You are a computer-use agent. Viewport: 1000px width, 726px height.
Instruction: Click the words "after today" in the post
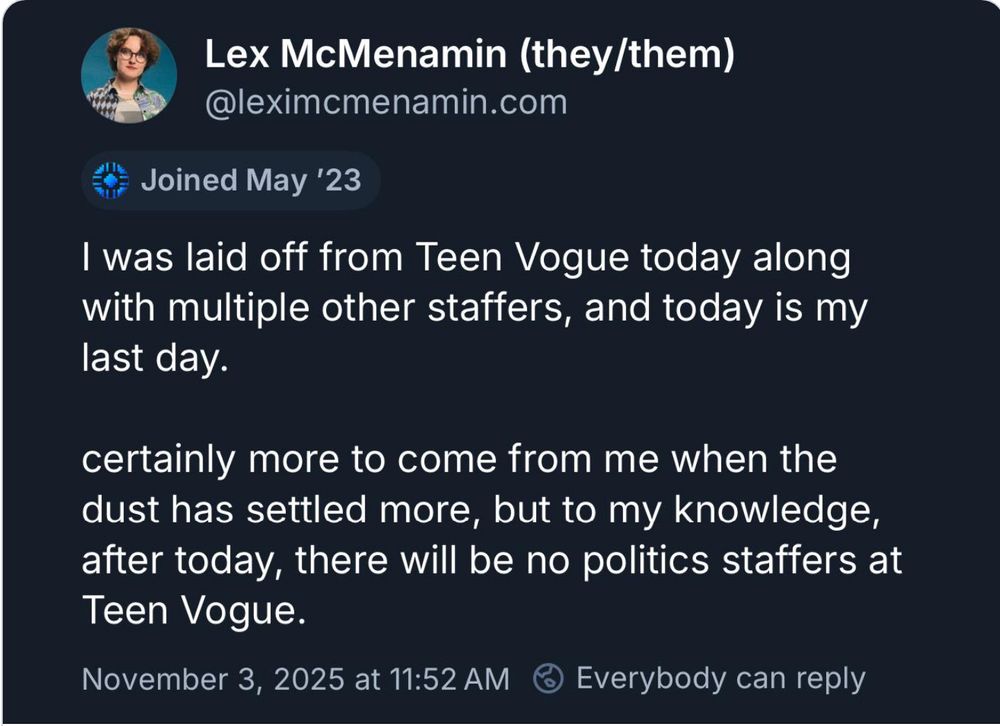[x=178, y=560]
